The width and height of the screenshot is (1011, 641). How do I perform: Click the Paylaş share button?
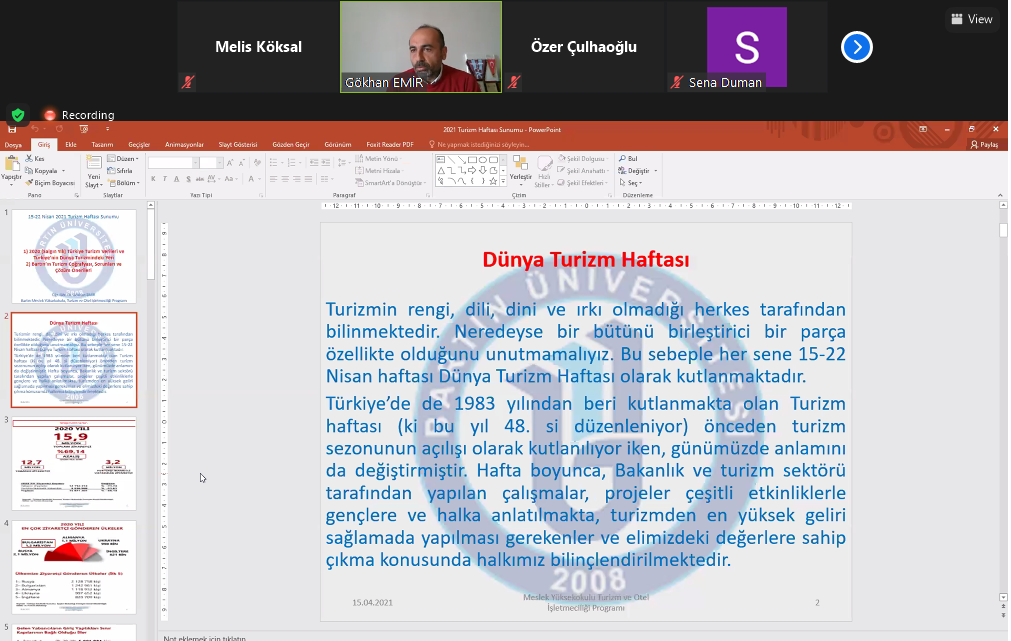984,145
